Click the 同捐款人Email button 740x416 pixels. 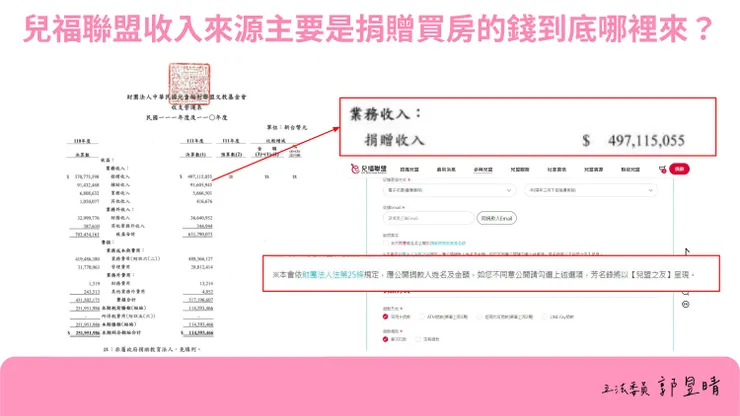click(x=496, y=218)
